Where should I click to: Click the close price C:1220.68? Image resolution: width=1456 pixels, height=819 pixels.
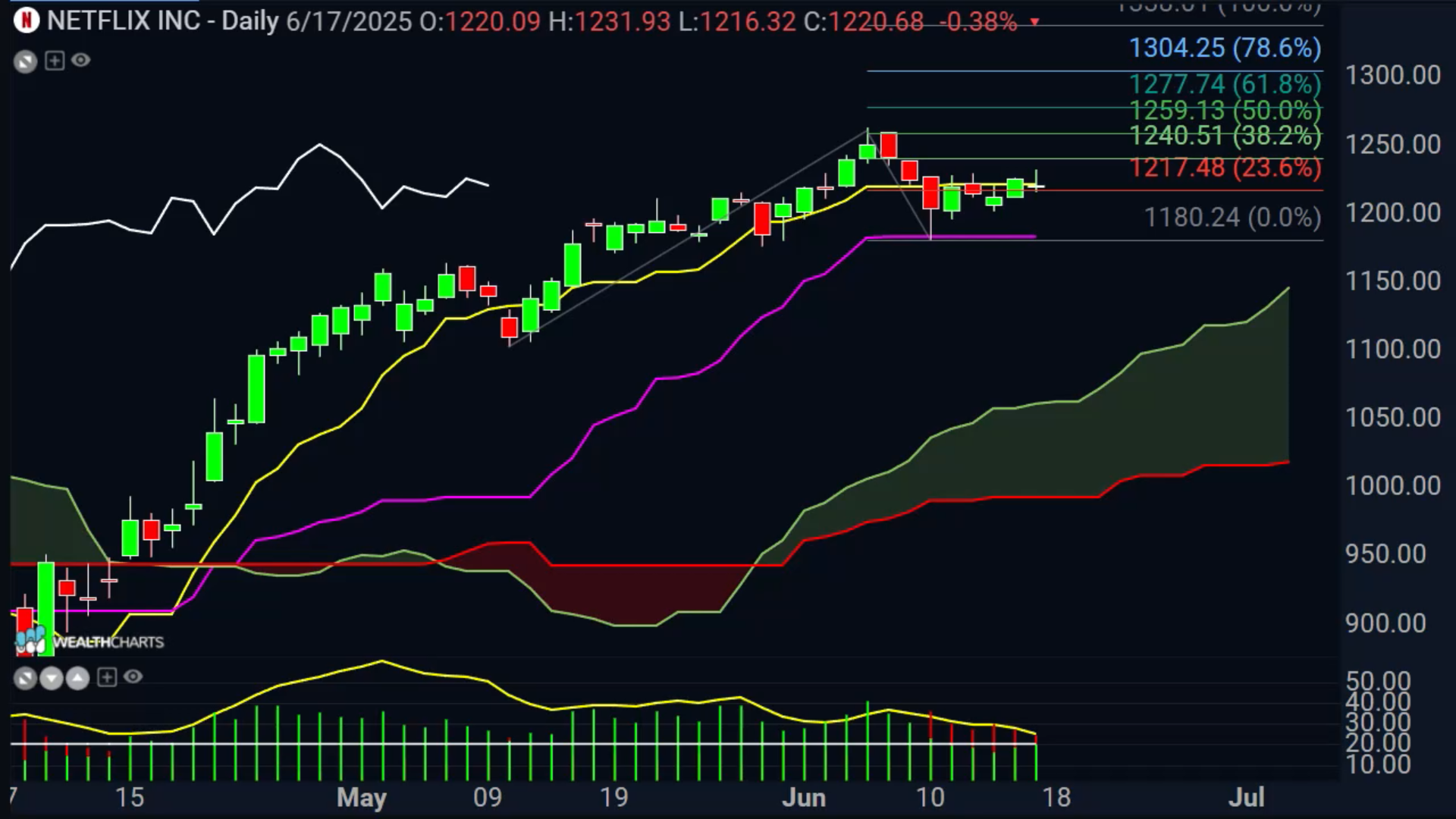coord(864,21)
